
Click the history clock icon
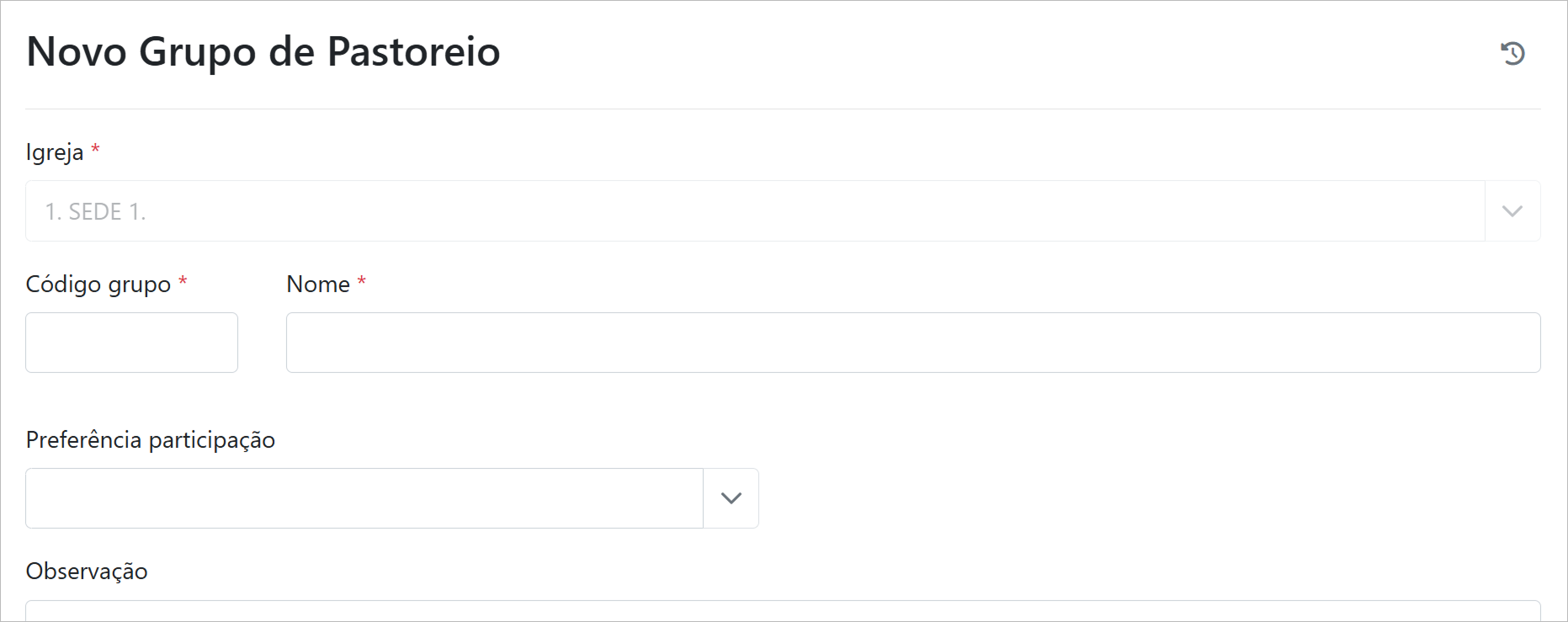click(x=1512, y=53)
